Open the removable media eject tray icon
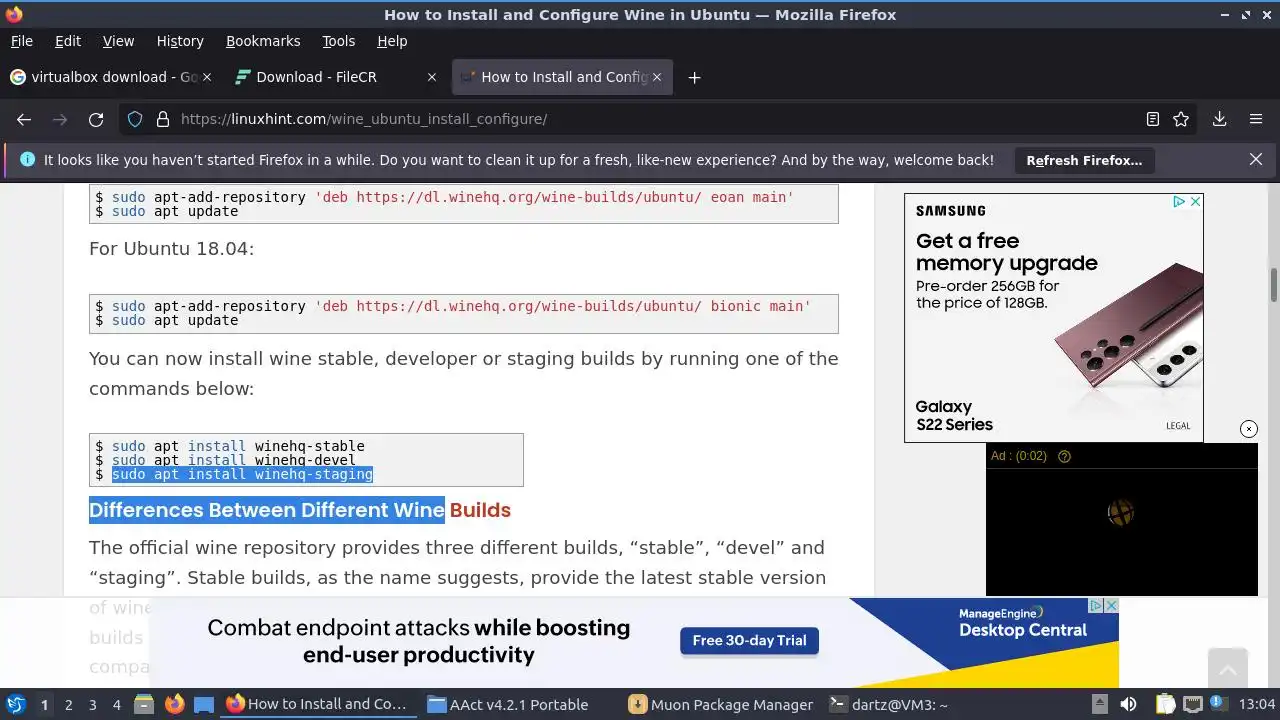 click(x=1099, y=704)
